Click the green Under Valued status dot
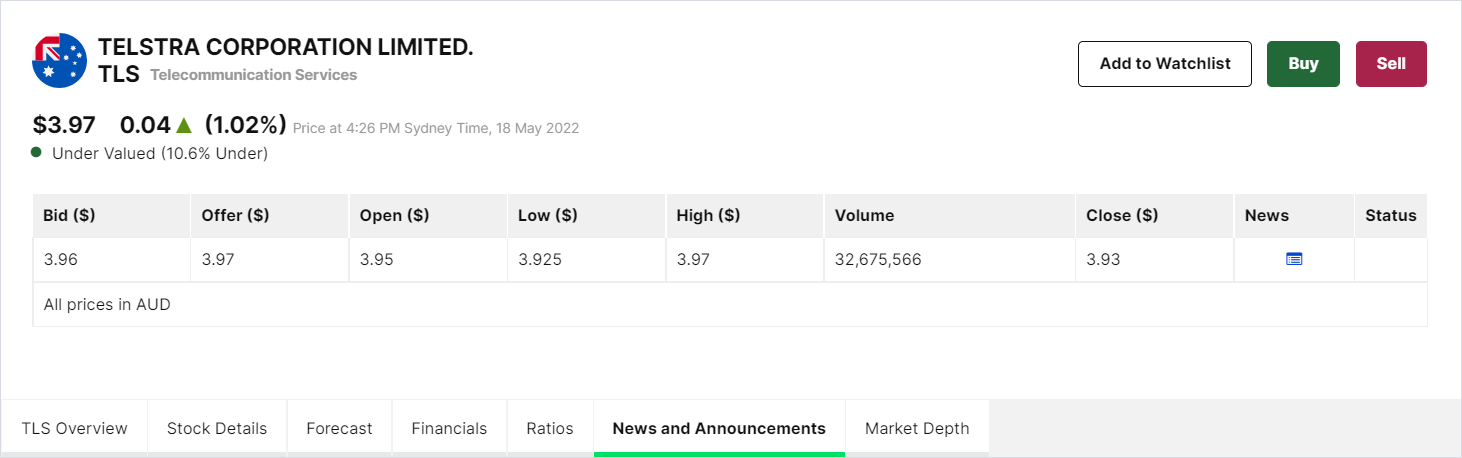The image size is (1462, 458). tap(36, 152)
